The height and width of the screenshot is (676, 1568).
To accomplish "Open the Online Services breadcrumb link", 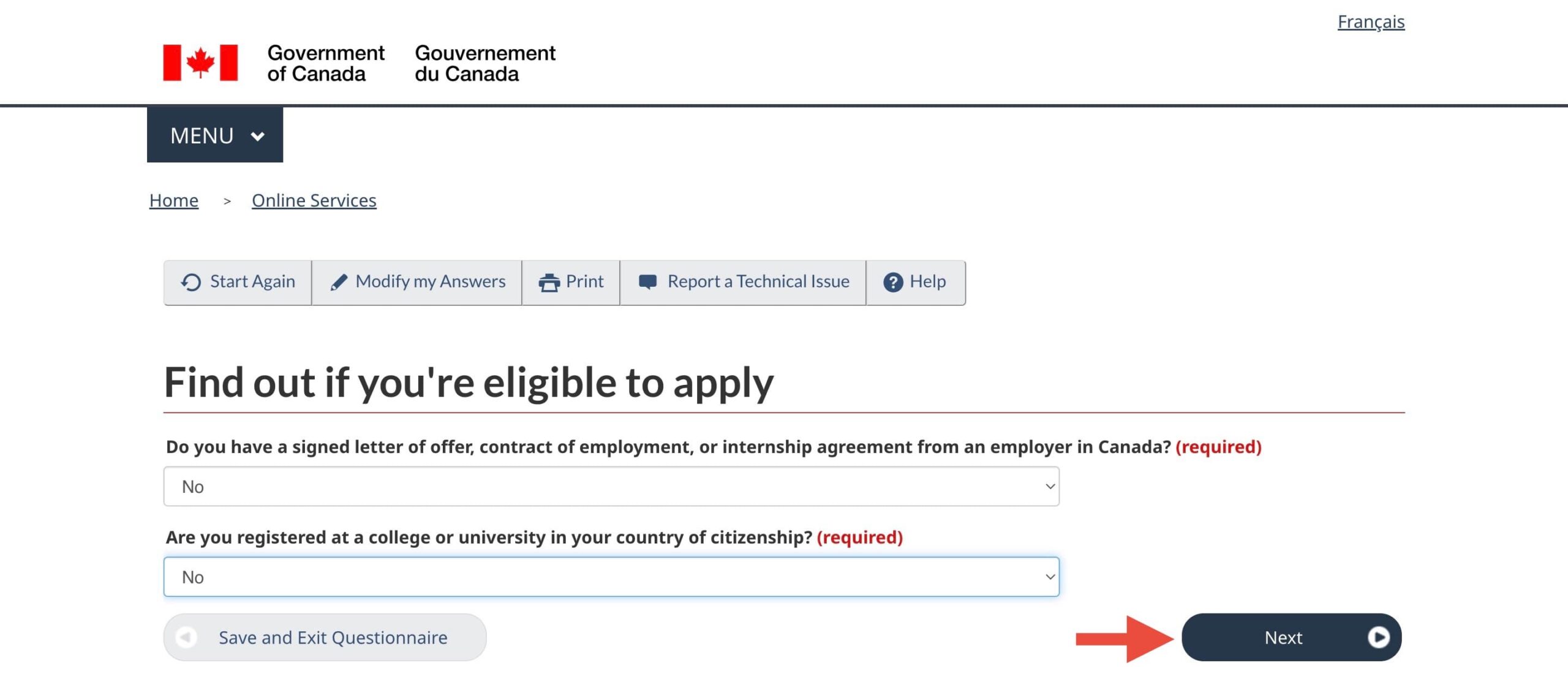I will (x=314, y=200).
